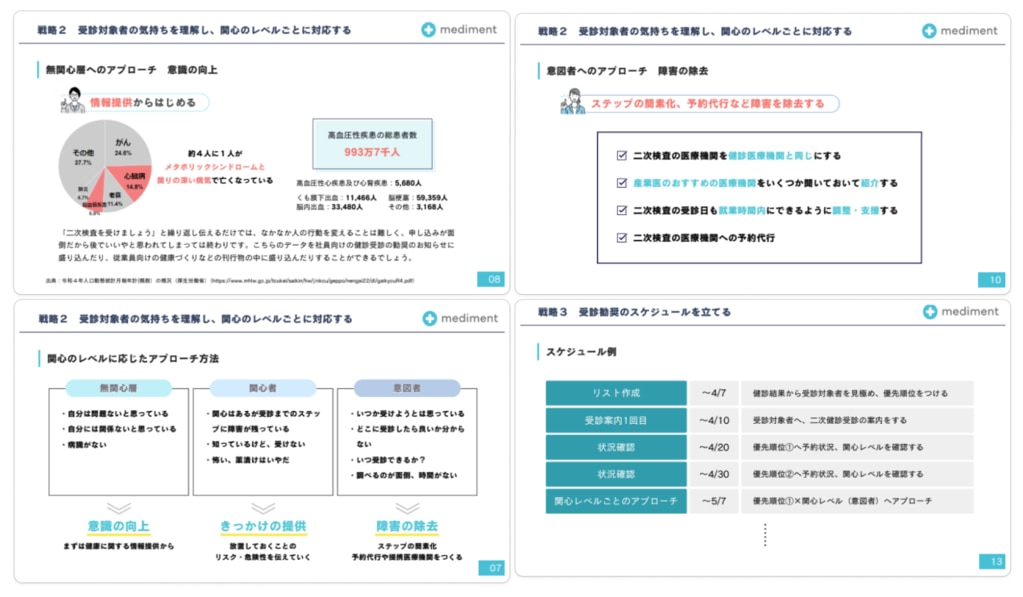The image size is (1023, 597).
Task: Select the 意図者 column header
Action: (407, 388)
